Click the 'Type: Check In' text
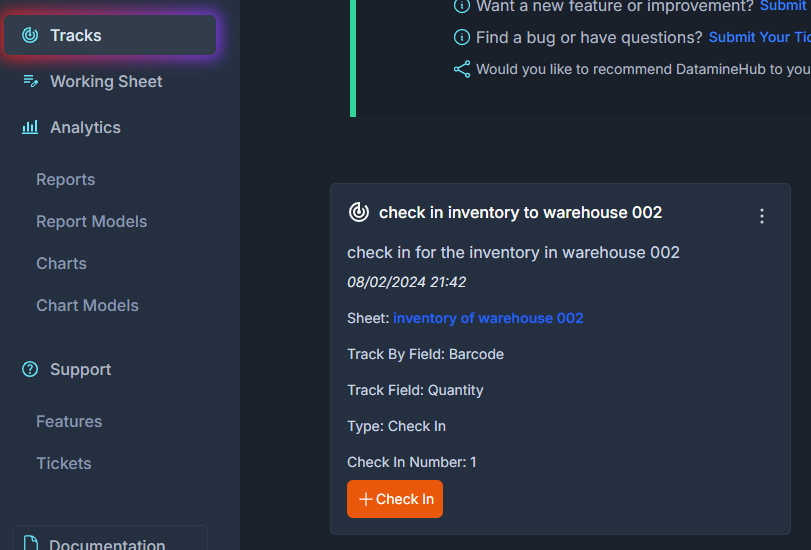 (396, 426)
